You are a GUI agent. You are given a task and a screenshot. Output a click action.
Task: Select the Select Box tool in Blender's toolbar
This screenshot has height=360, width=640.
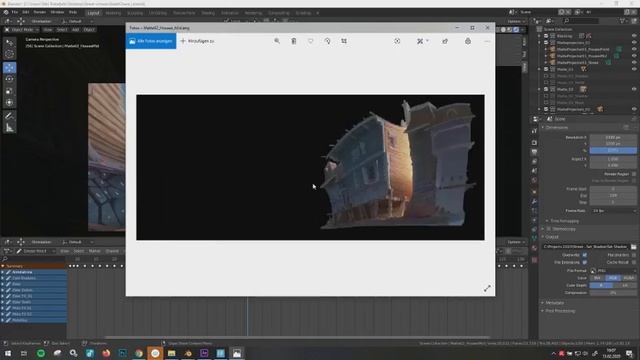9,42
